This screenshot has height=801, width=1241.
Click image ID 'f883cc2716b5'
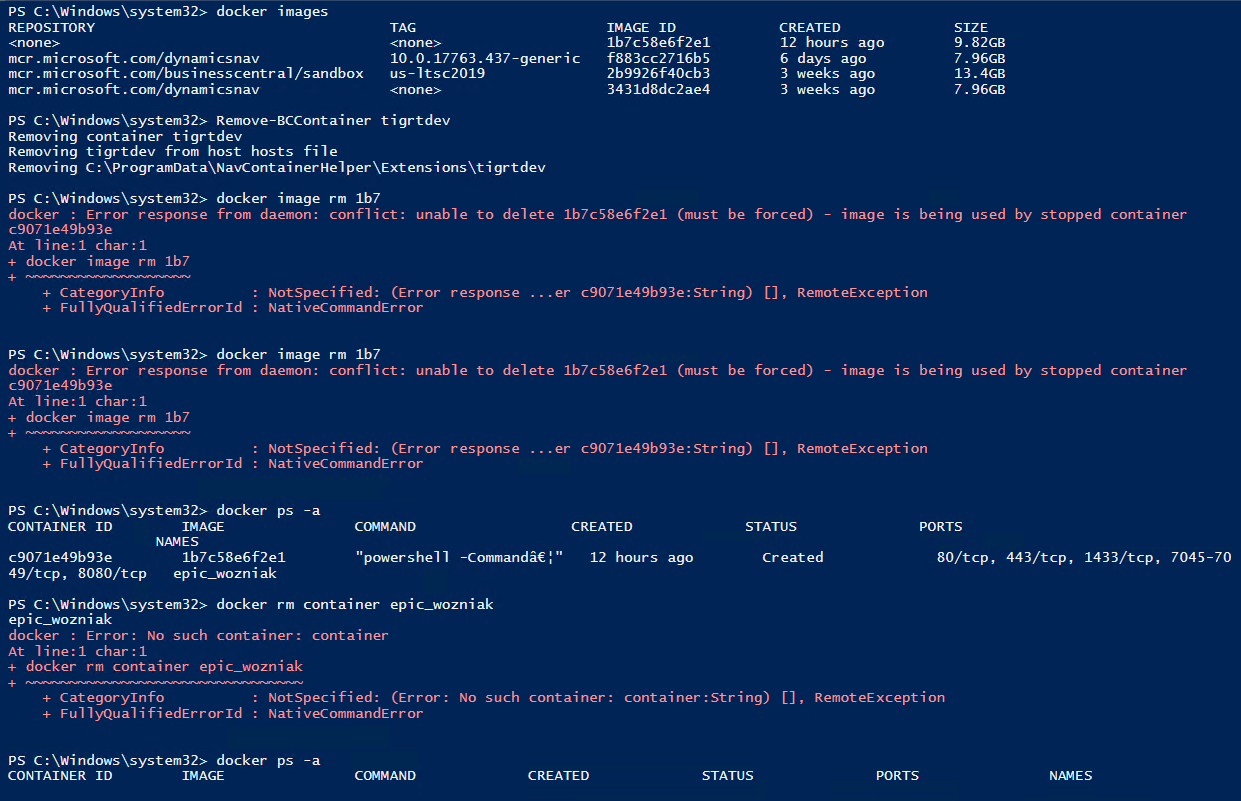(x=658, y=58)
